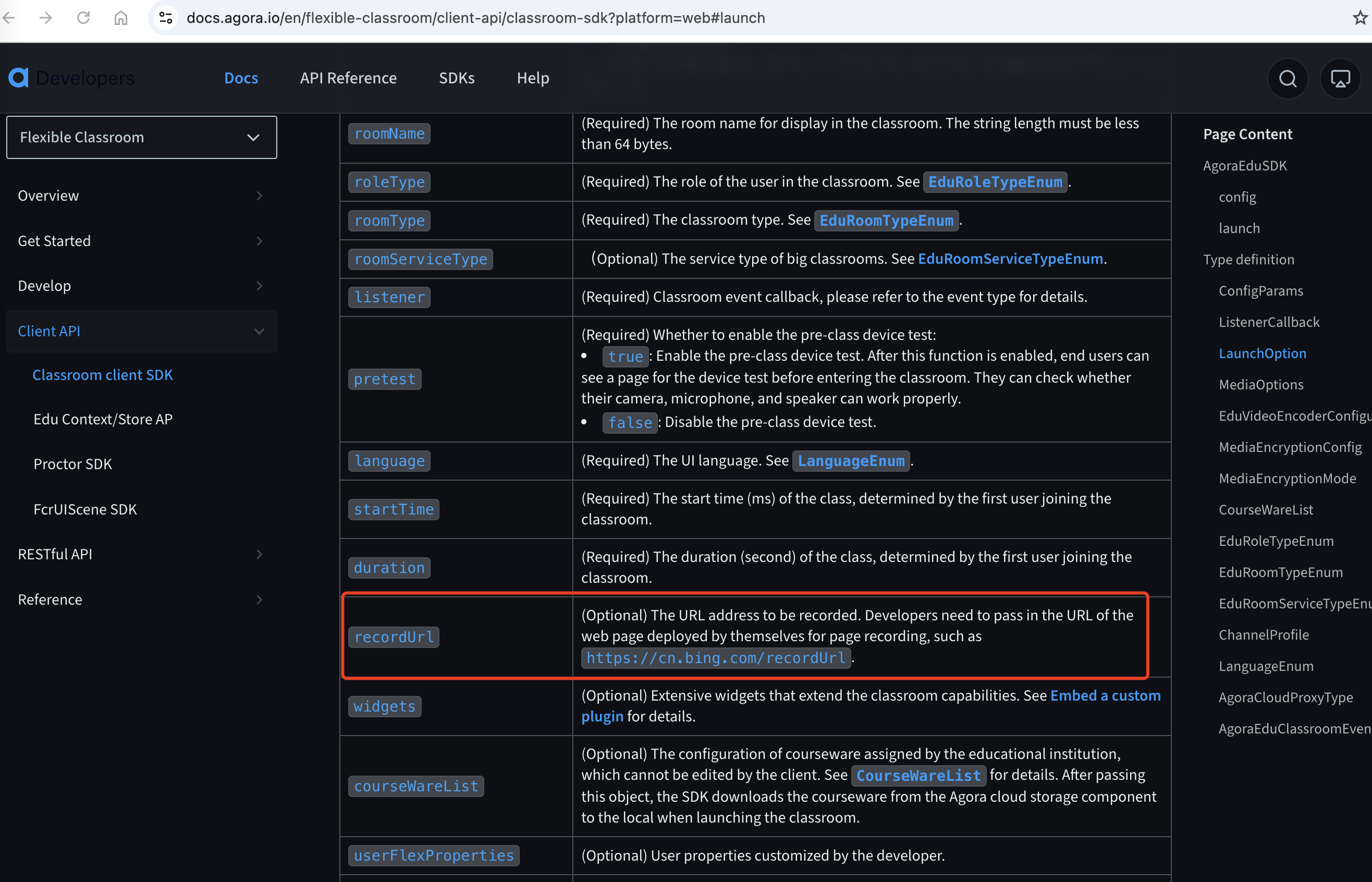Click the reload page icon
The width and height of the screenshot is (1372, 882).
click(85, 18)
